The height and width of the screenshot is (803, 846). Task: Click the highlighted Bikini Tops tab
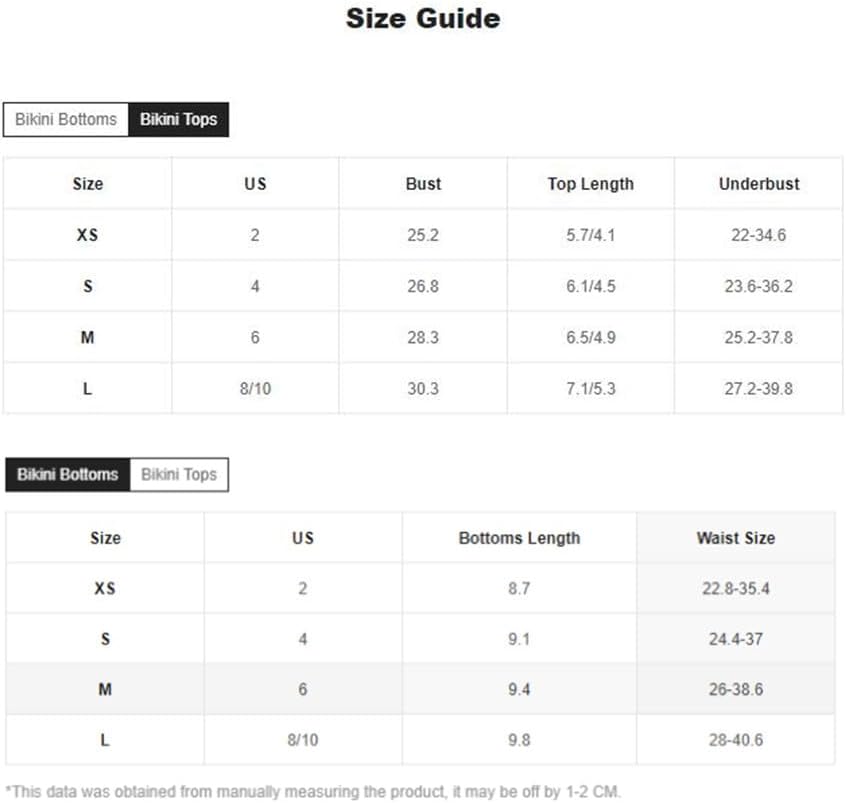point(178,120)
